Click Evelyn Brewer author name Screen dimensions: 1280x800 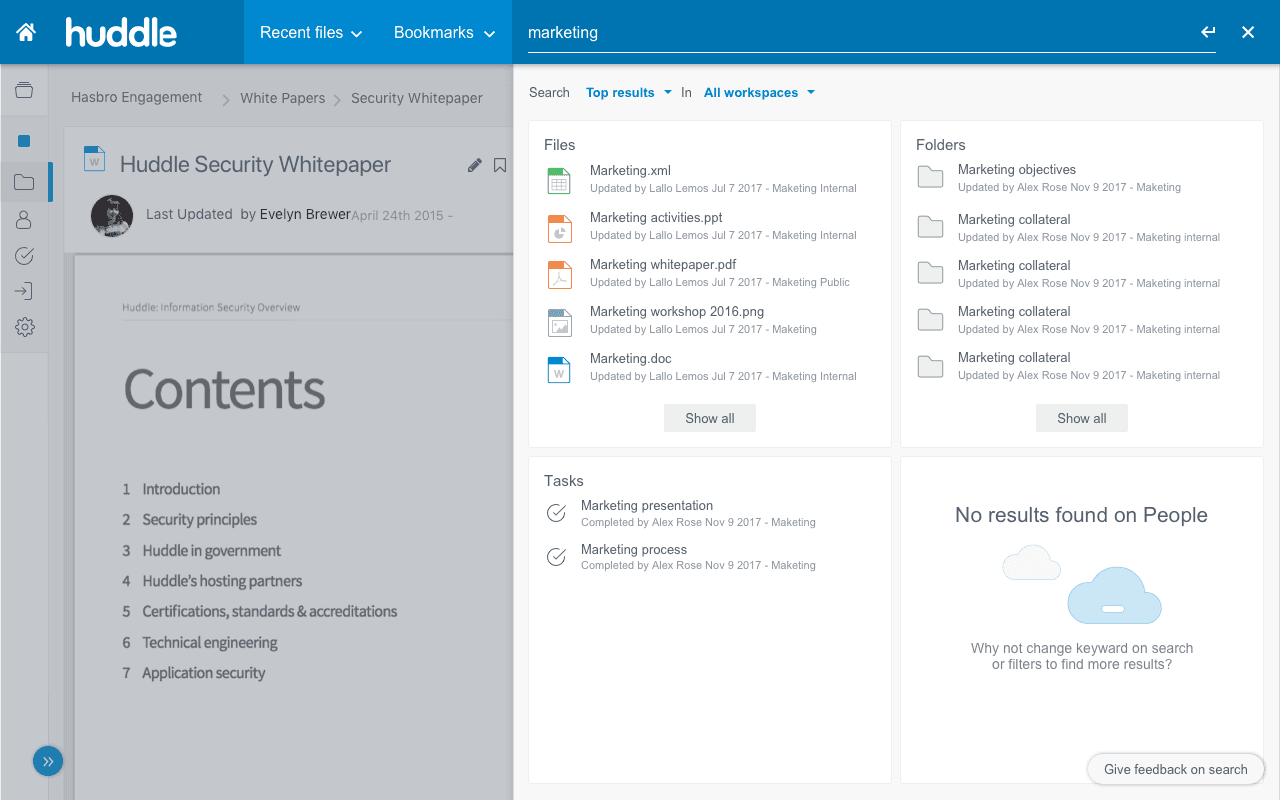coord(305,214)
